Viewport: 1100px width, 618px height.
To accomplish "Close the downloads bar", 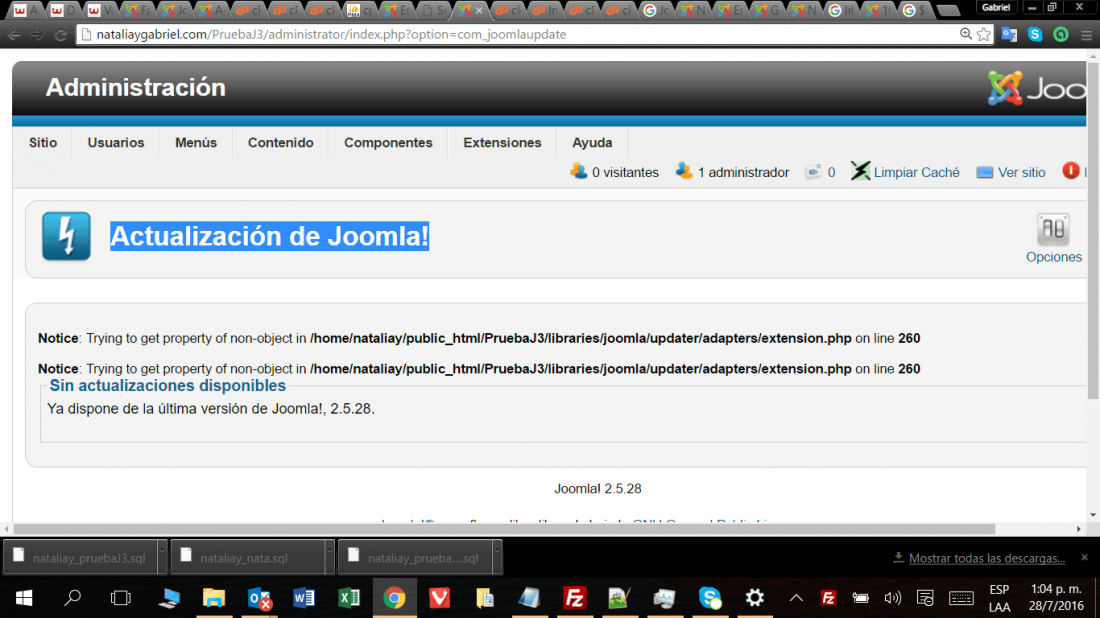I will [x=1085, y=558].
